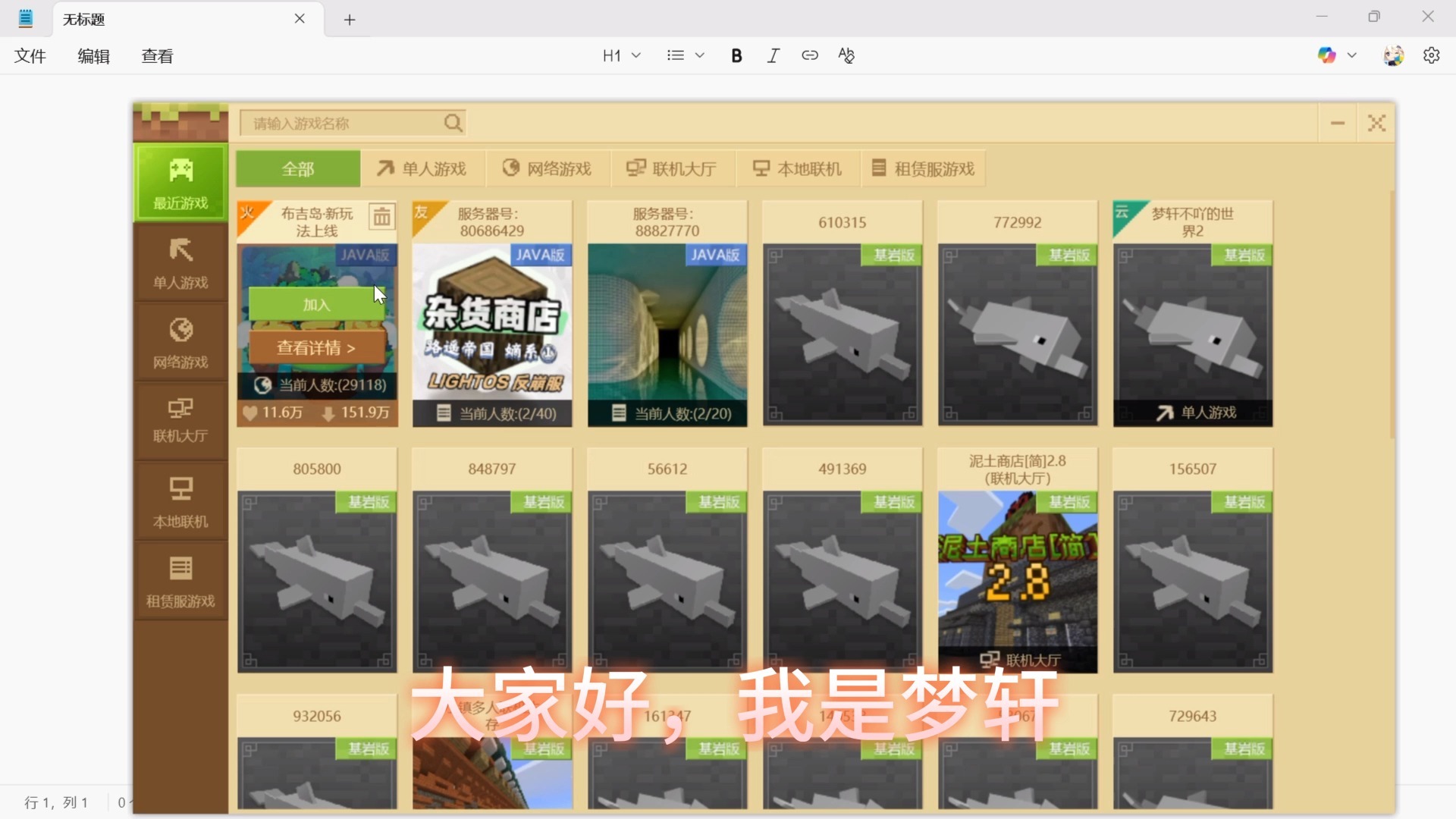Click the 加入 button on 布吉岛 card

pyautogui.click(x=317, y=304)
